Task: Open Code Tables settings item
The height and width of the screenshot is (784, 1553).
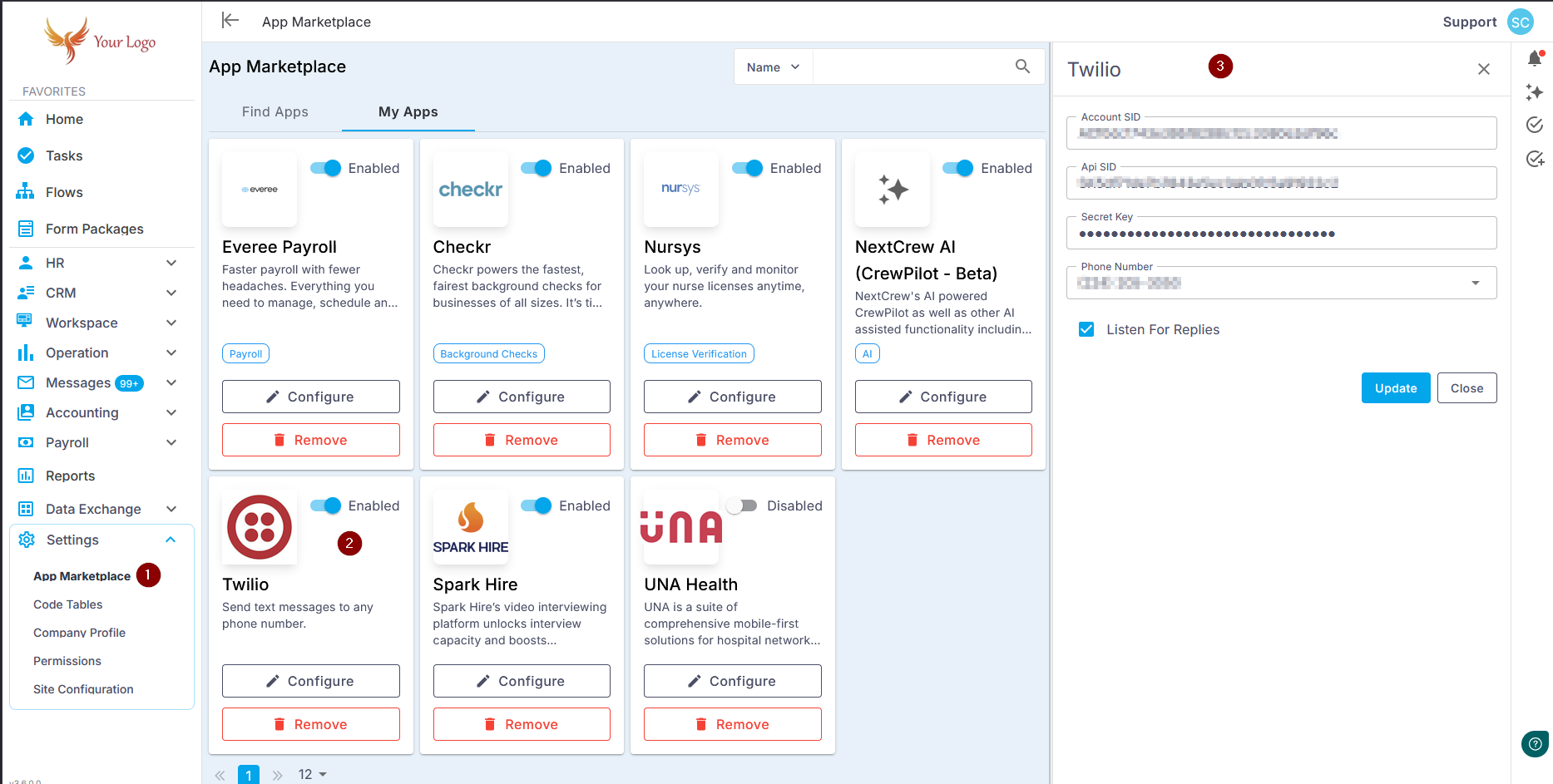Action: coord(68,604)
